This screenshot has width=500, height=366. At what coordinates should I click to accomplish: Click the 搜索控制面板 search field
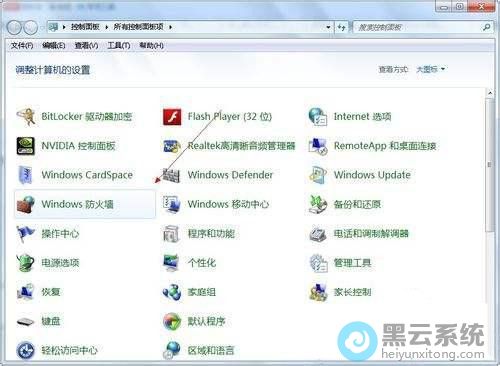(x=423, y=27)
